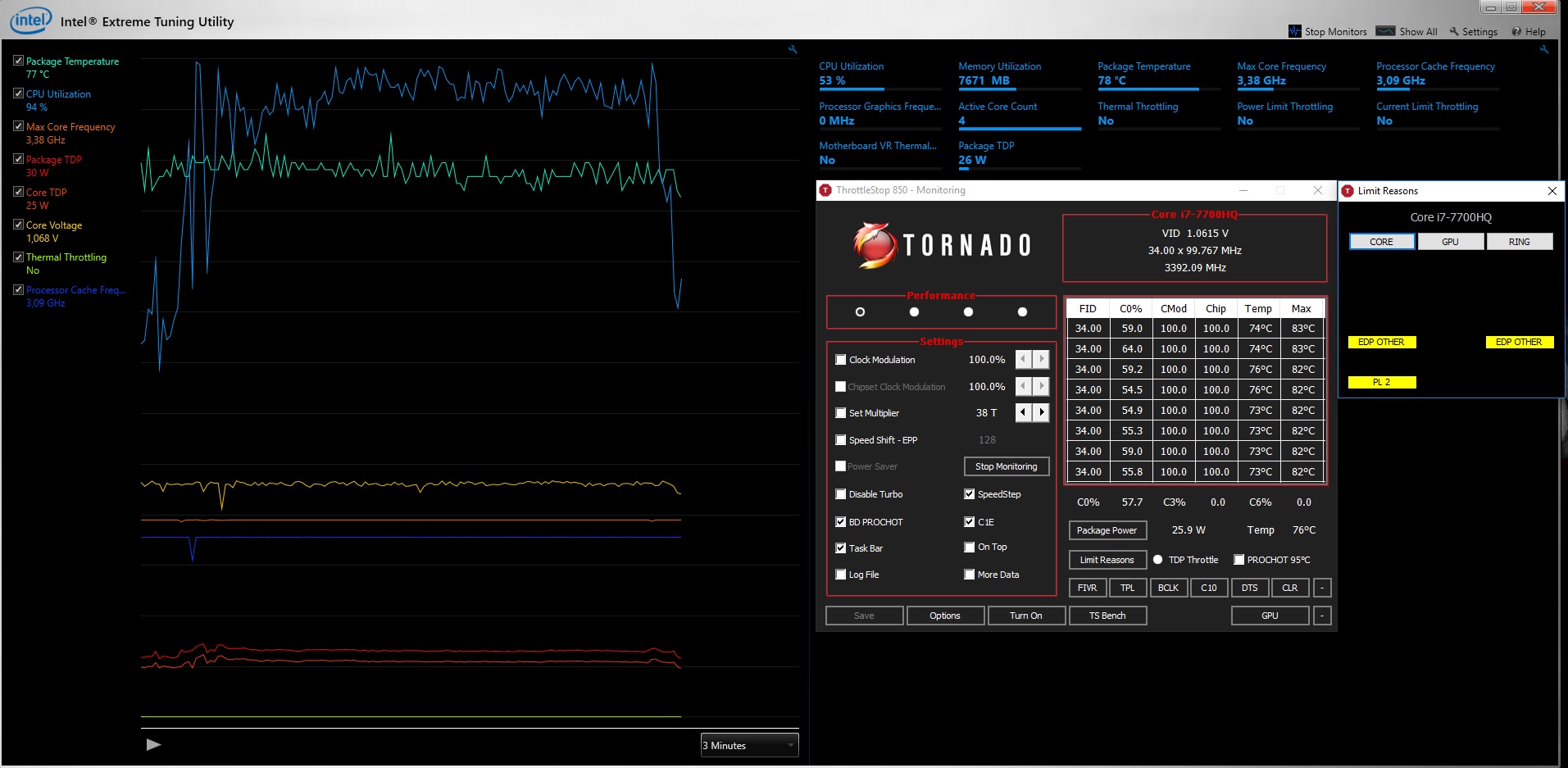Click the Limit Reasons button in ThrottleStop
Viewport: 1568px width, 768px height.
[x=1107, y=560]
